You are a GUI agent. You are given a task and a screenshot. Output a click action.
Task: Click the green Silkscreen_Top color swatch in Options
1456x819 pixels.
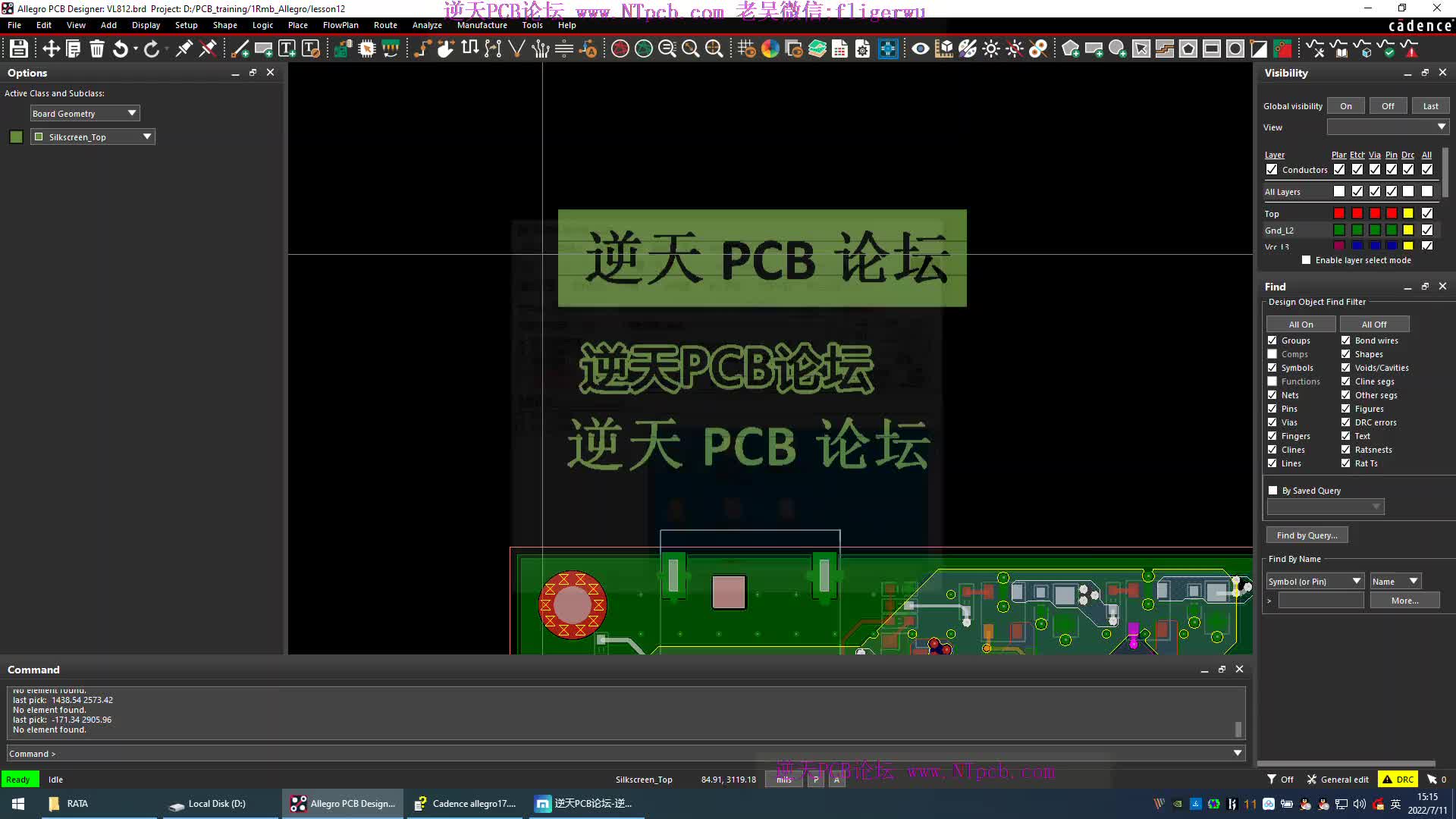coord(16,137)
